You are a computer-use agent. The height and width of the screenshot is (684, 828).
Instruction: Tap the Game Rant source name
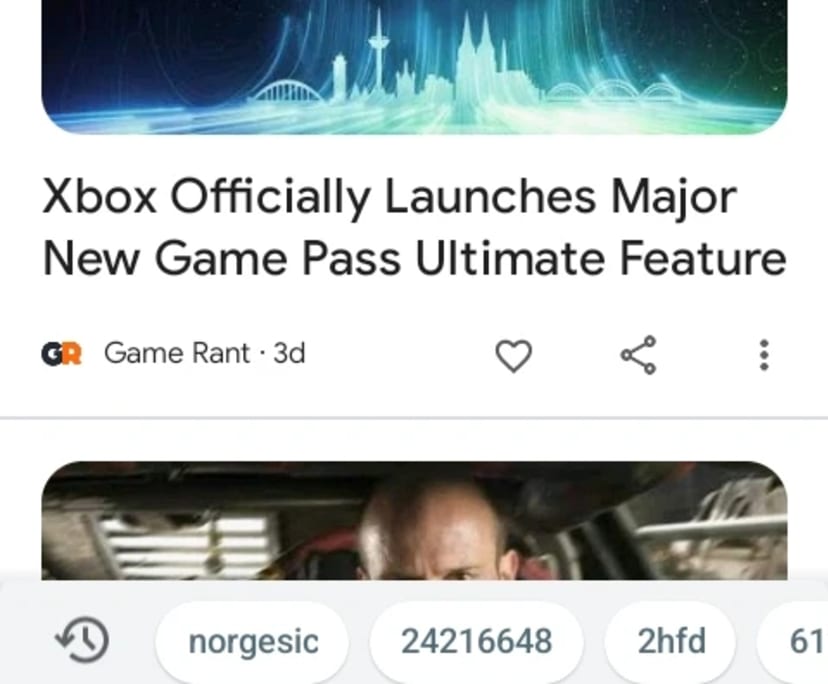tap(176, 353)
